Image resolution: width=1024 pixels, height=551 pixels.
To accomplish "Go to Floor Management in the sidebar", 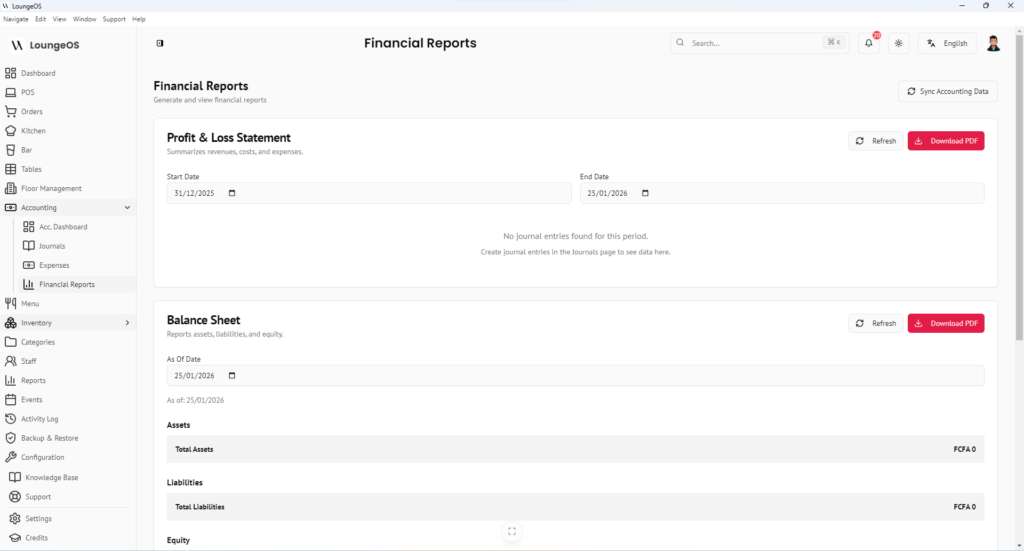I will [x=51, y=188].
